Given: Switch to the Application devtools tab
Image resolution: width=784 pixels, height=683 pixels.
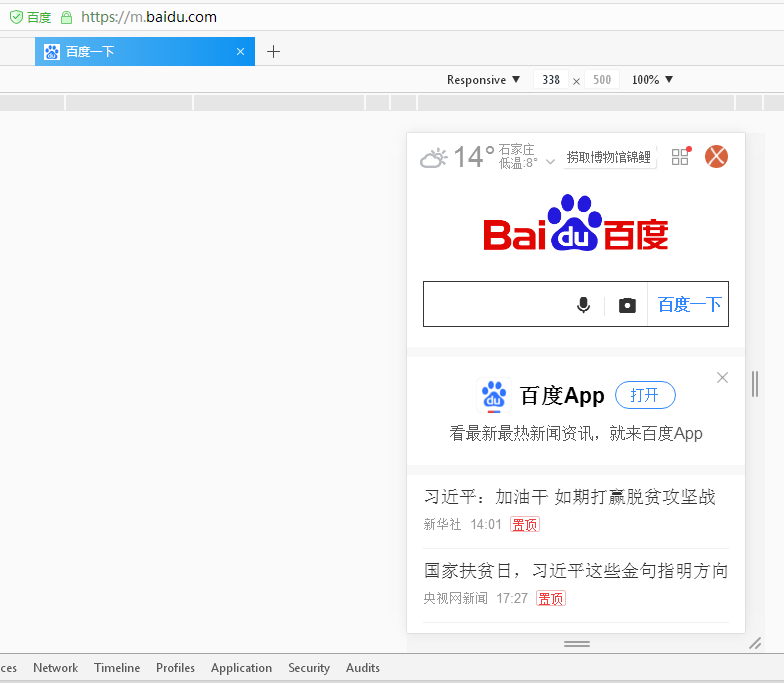Looking at the screenshot, I should 241,668.
